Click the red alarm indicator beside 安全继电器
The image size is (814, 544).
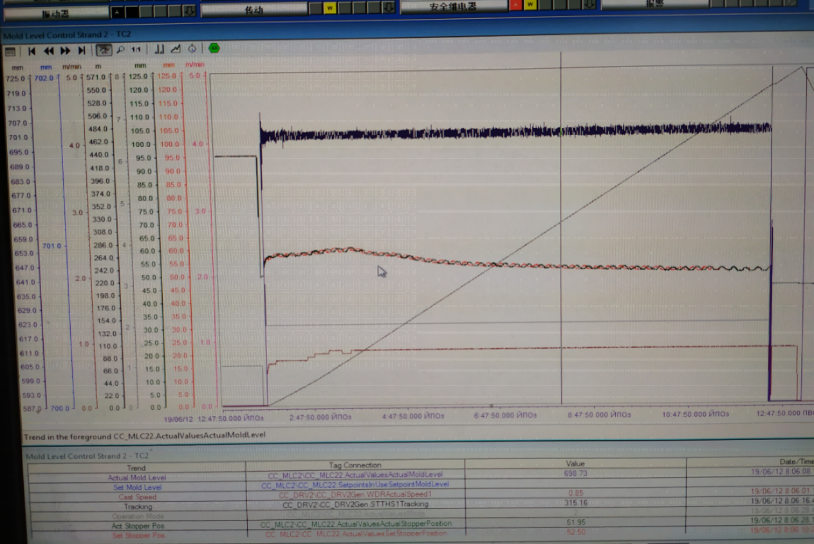pos(516,6)
